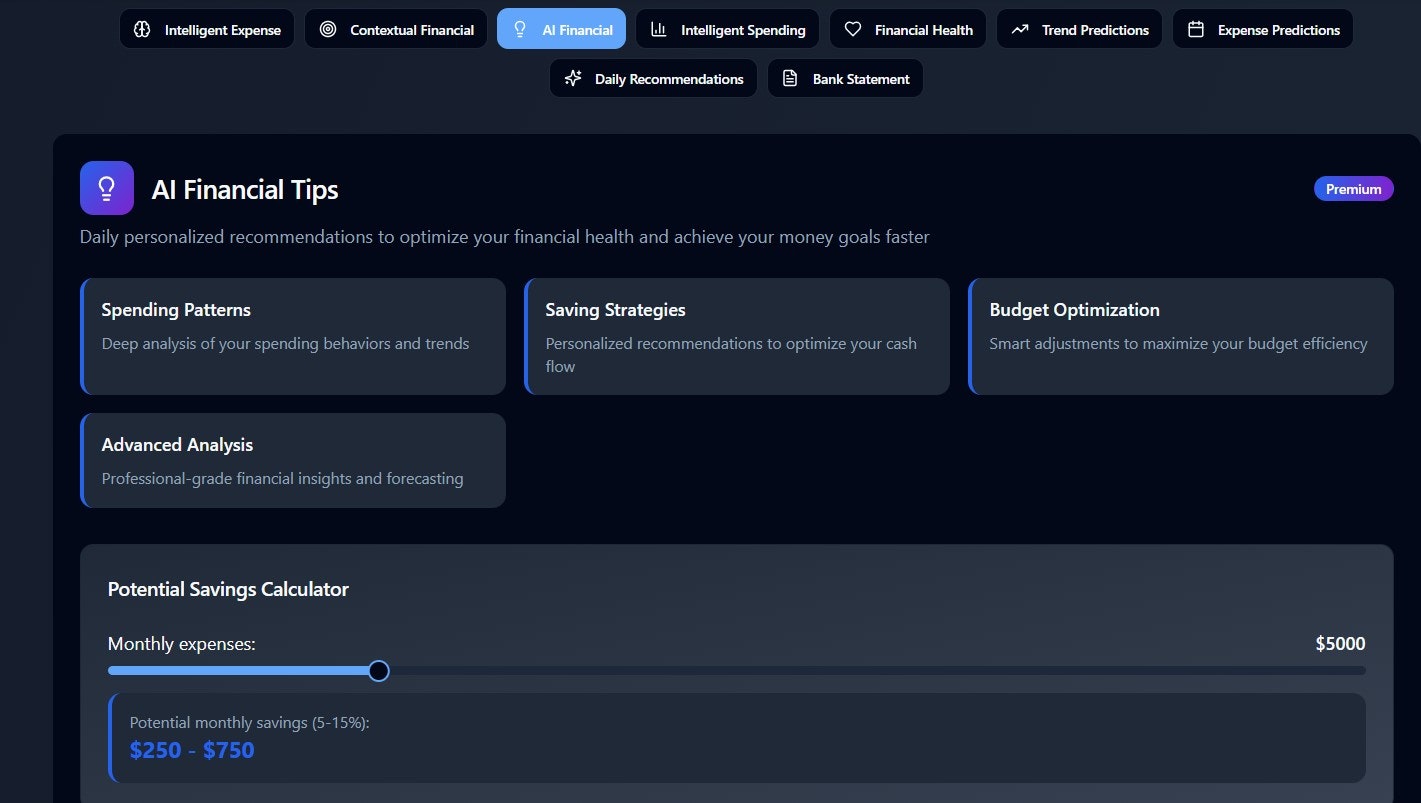The image size is (1421, 803).
Task: Click the Monthly expenses slider handle
Action: (x=378, y=670)
